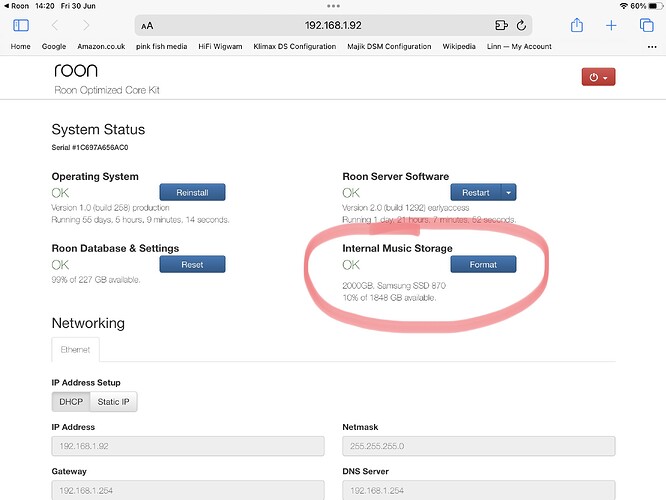Open the AA reader and text size menu
Image resolution: width=666 pixels, height=500 pixels.
(147, 26)
